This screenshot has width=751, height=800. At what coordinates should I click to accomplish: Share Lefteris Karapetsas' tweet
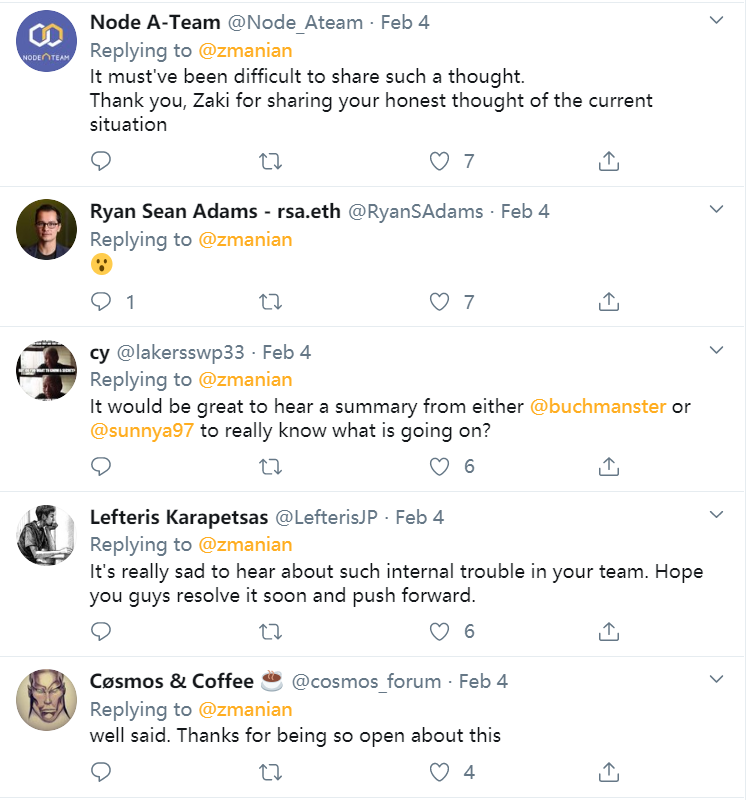pyautogui.click(x=609, y=631)
